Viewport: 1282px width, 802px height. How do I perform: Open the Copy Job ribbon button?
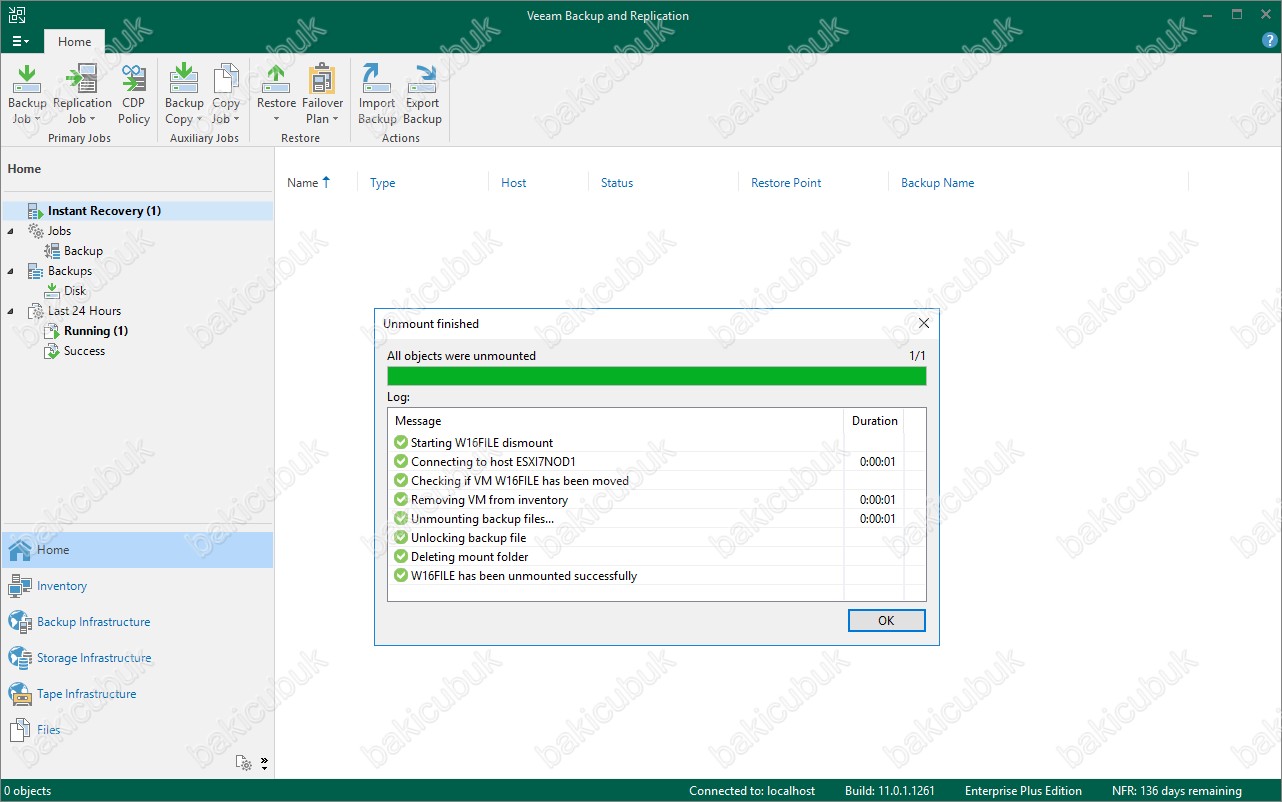[x=226, y=95]
